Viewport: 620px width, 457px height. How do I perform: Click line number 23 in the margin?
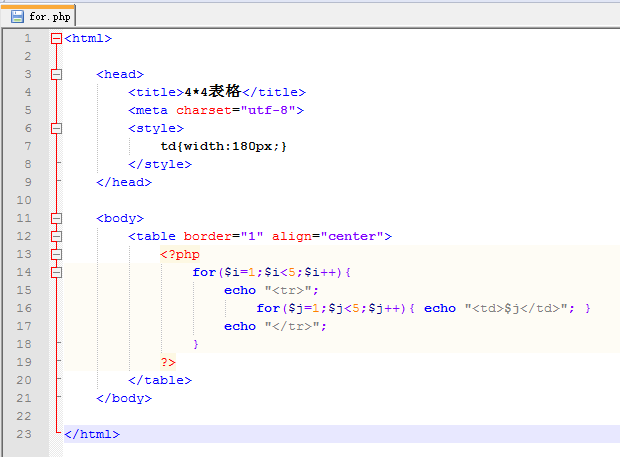point(24,434)
